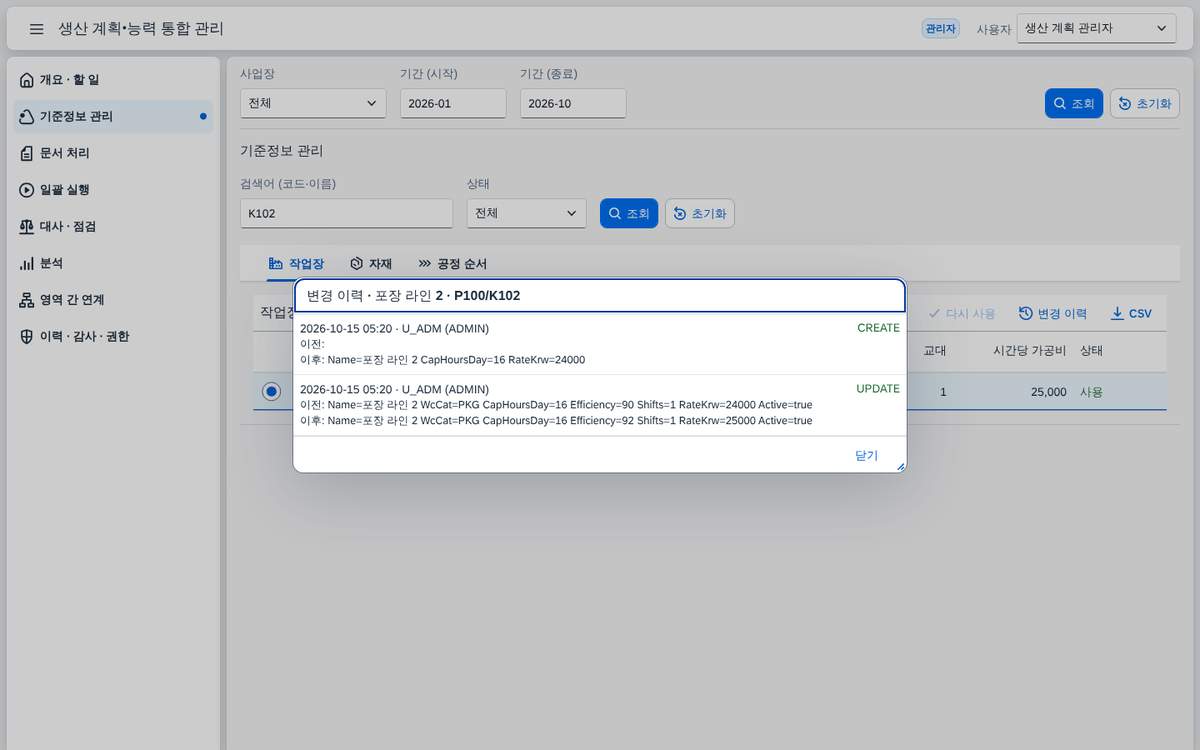Open the 상태 전체 dropdown

coord(526,213)
